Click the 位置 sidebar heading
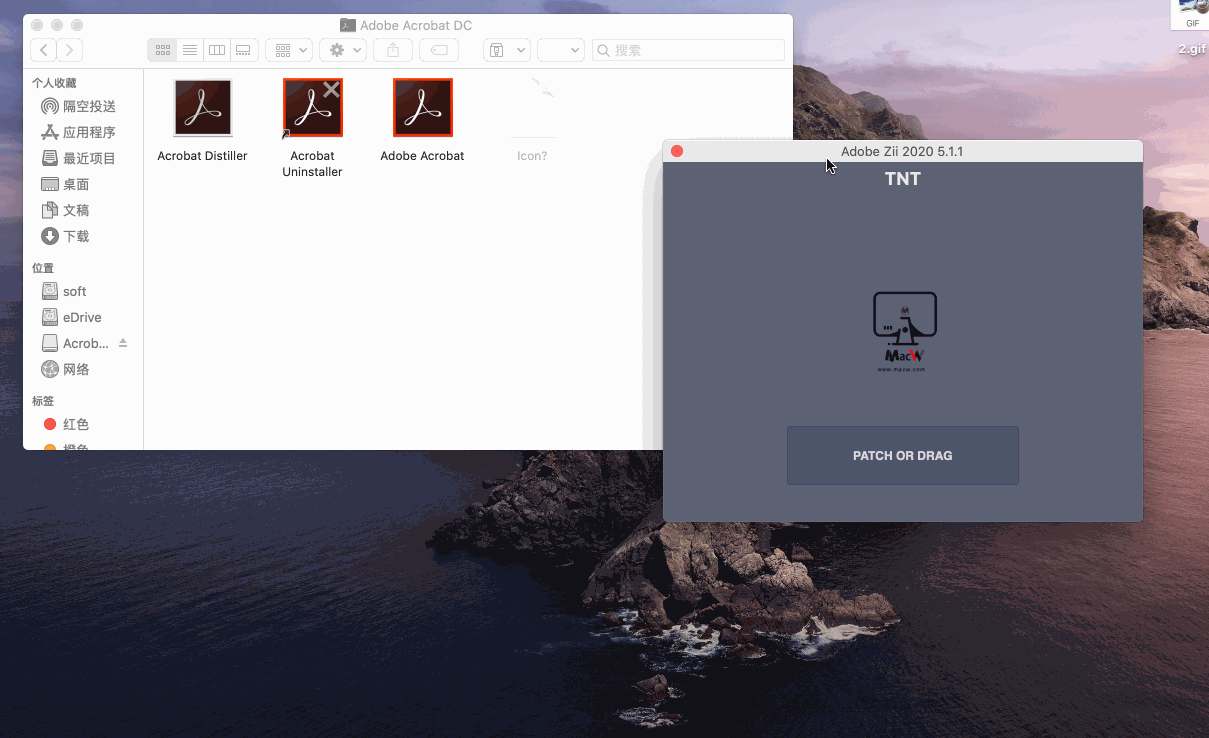 point(43,268)
